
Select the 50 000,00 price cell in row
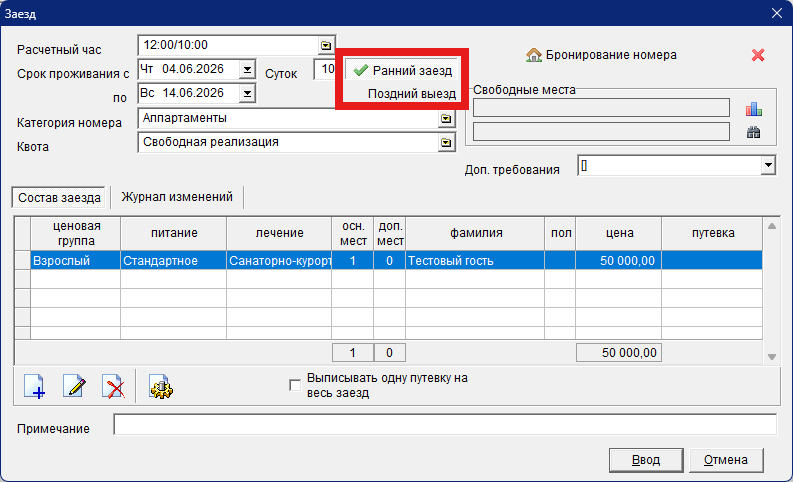(619, 260)
